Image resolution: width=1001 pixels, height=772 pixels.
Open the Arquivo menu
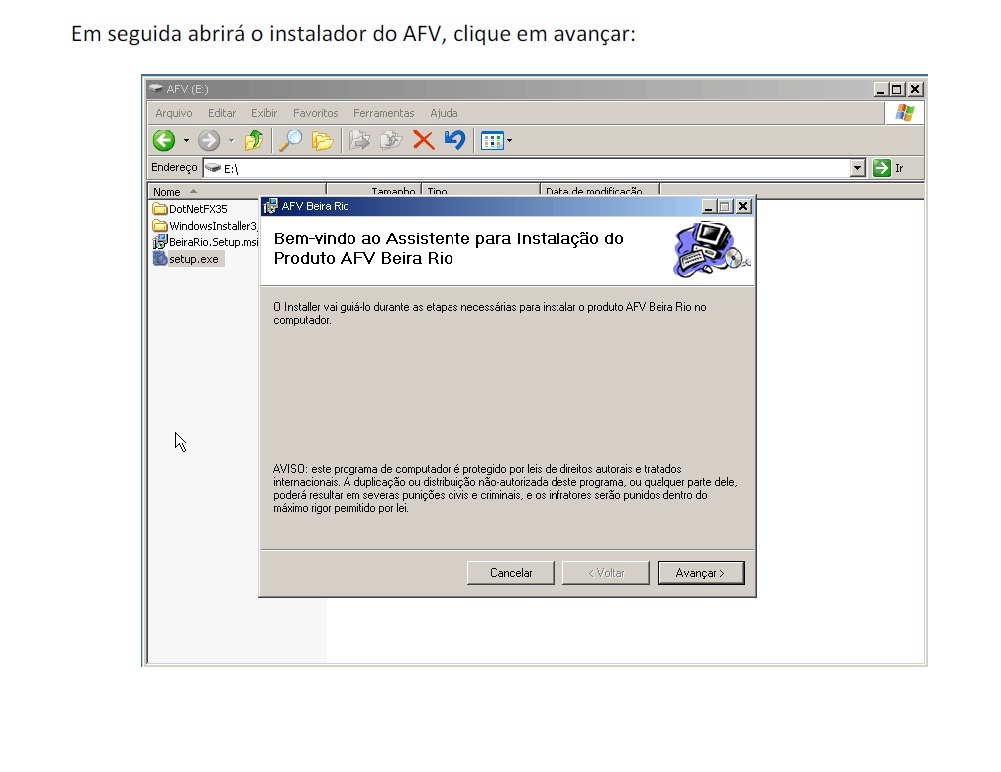(174, 113)
